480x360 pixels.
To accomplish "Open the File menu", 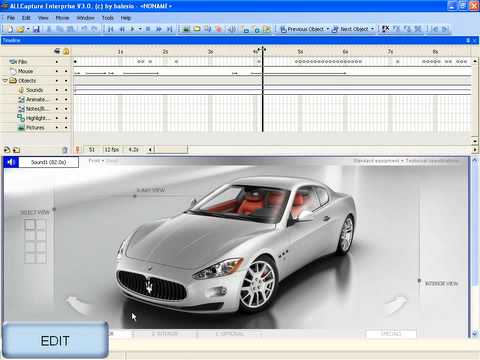I will coord(11,18).
